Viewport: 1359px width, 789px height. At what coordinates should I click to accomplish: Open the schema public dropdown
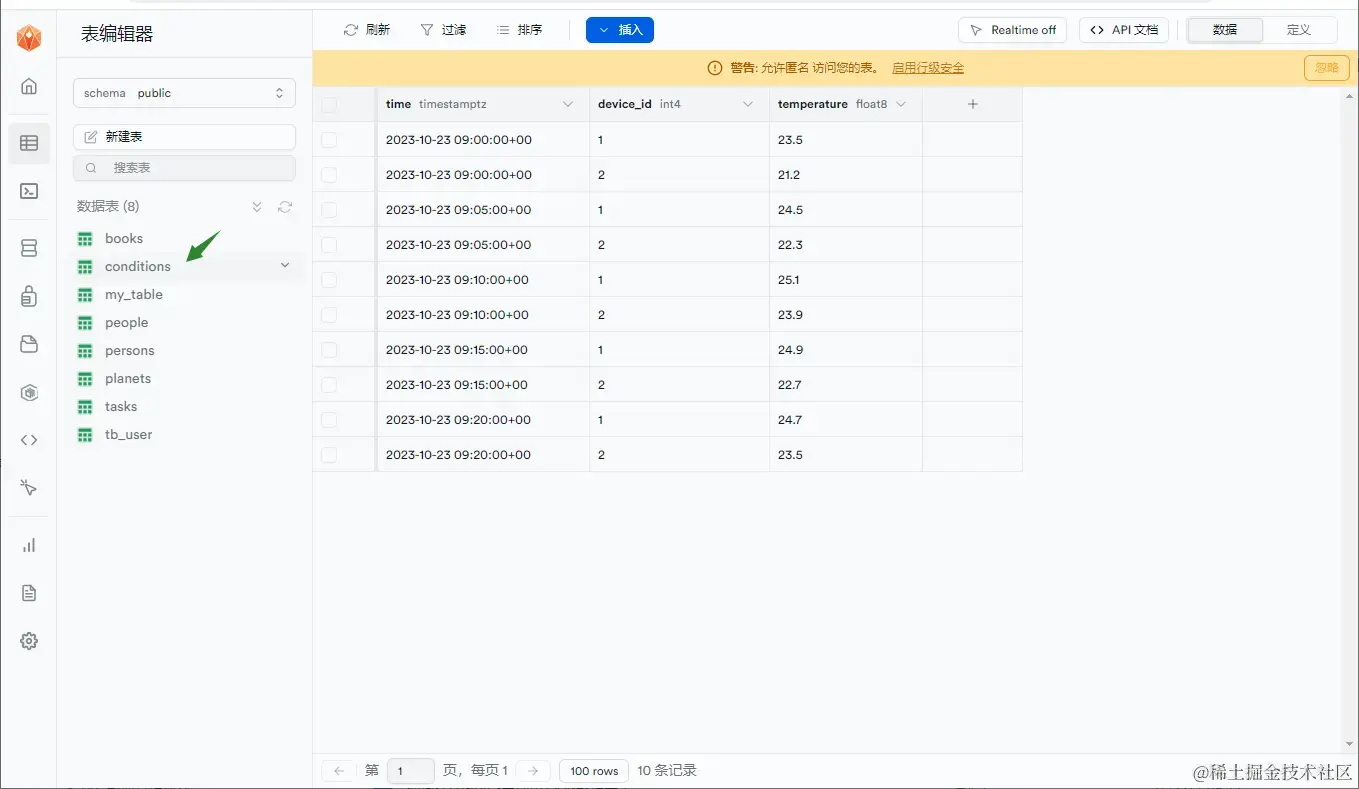[184, 93]
